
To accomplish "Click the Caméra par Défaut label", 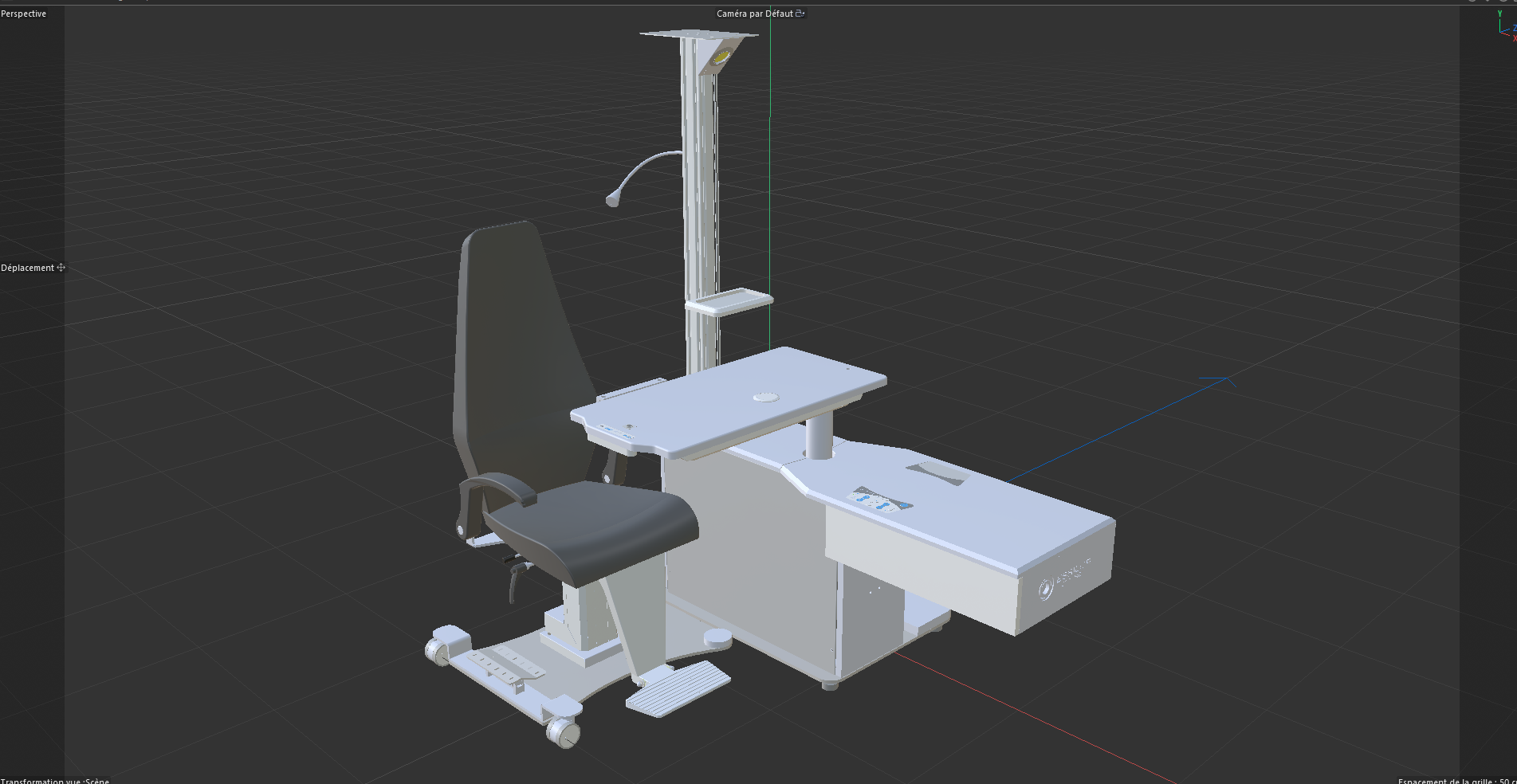I will (754, 14).
